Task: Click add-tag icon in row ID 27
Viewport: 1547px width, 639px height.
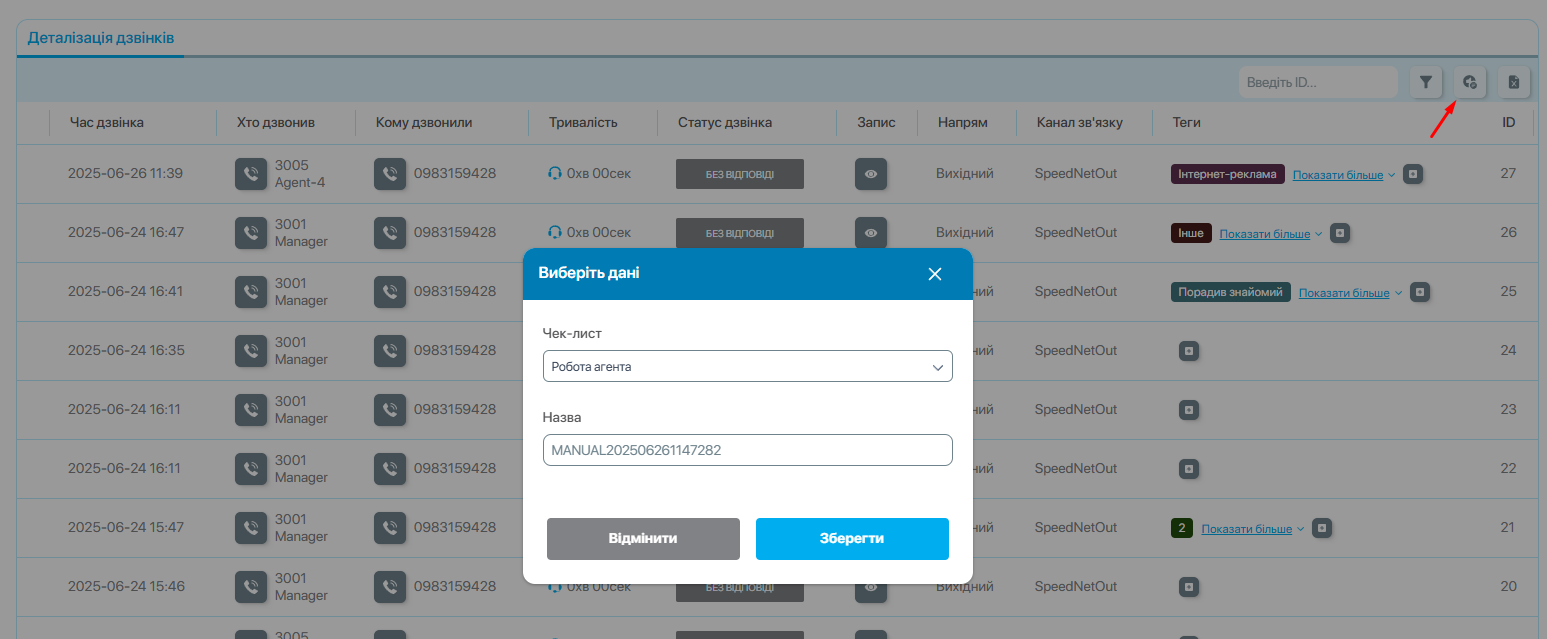Action: tap(1413, 174)
